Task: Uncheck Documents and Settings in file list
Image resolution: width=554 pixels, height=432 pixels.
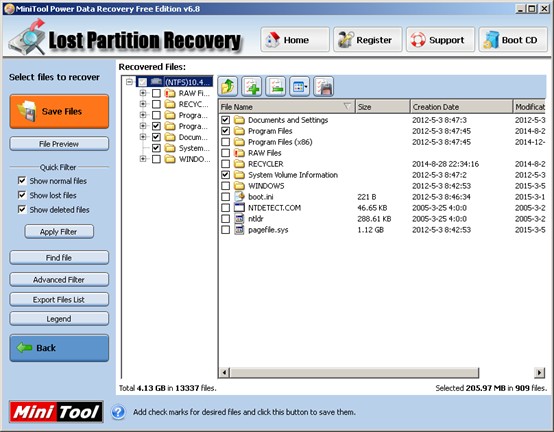Action: pyautogui.click(x=225, y=120)
